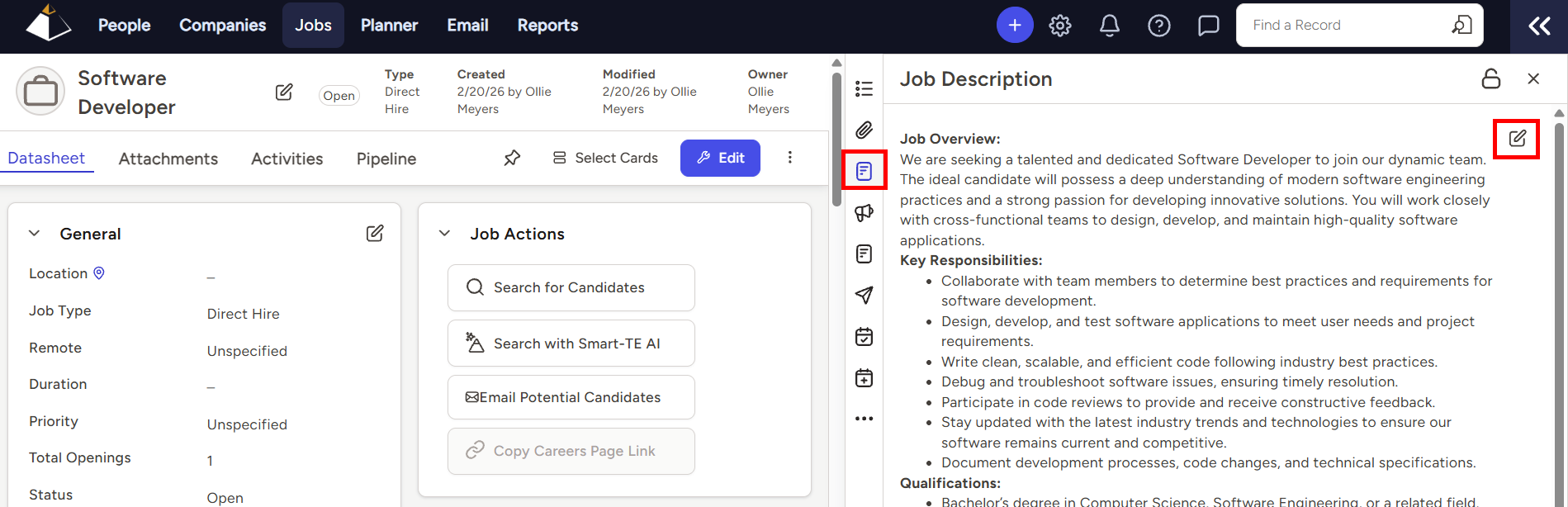
Task: Open the notes sidebar icon below megaphone
Action: (x=865, y=253)
